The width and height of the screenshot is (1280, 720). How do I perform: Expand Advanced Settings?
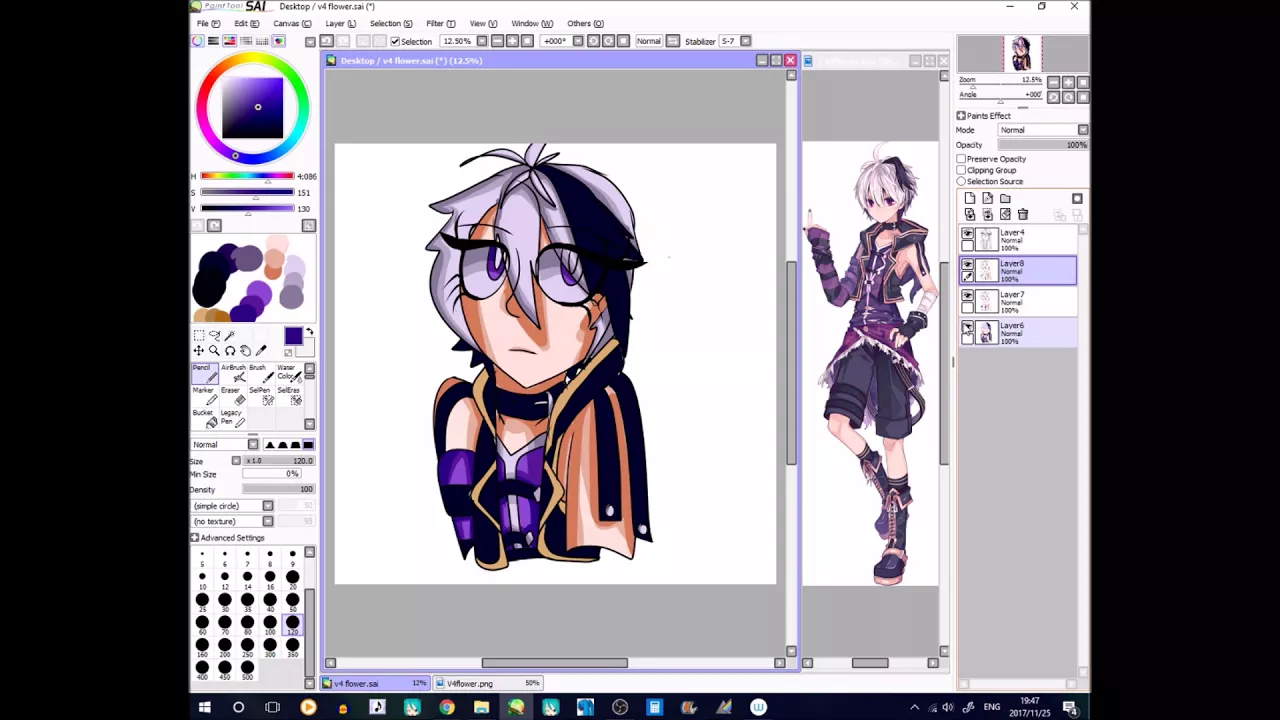tap(195, 538)
